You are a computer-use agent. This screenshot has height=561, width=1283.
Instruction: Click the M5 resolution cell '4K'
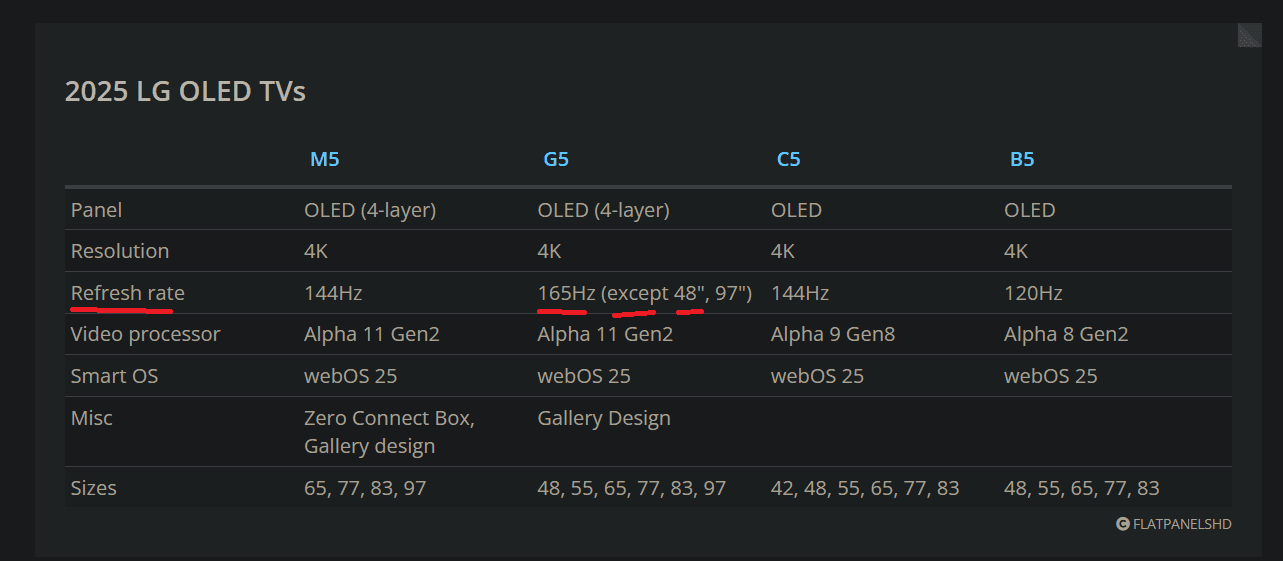pyautogui.click(x=316, y=251)
